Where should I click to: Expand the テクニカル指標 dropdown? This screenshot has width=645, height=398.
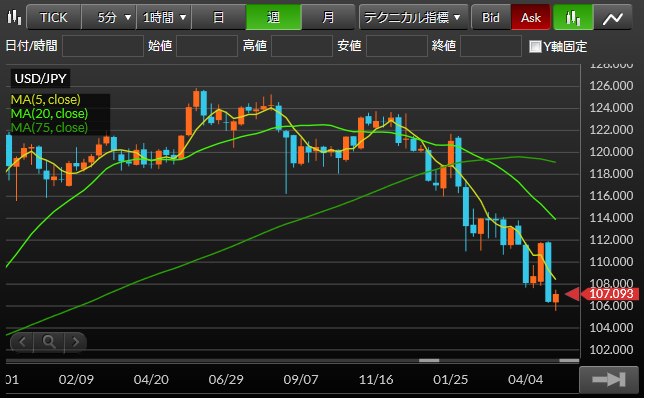point(413,17)
